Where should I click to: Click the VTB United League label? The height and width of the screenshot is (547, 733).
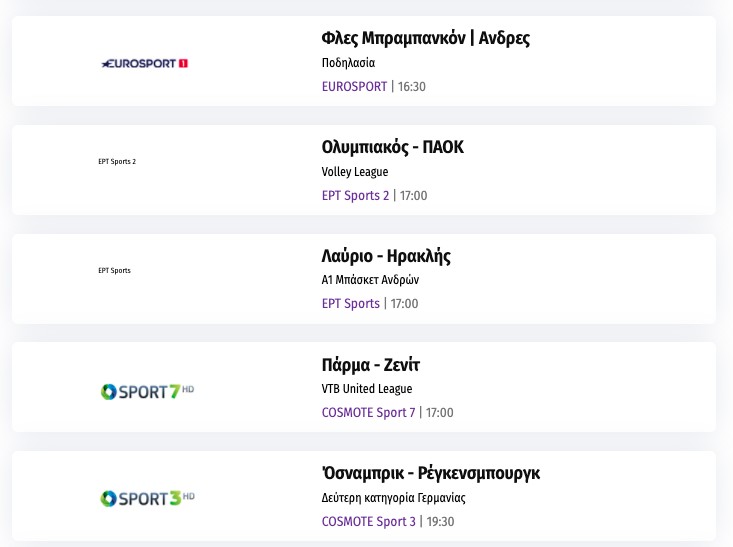(x=366, y=389)
